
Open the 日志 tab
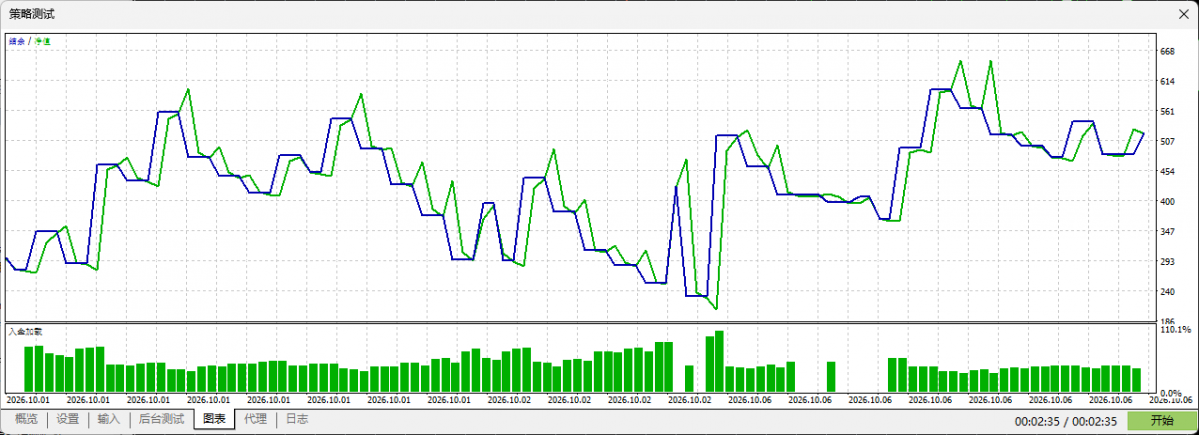click(297, 419)
